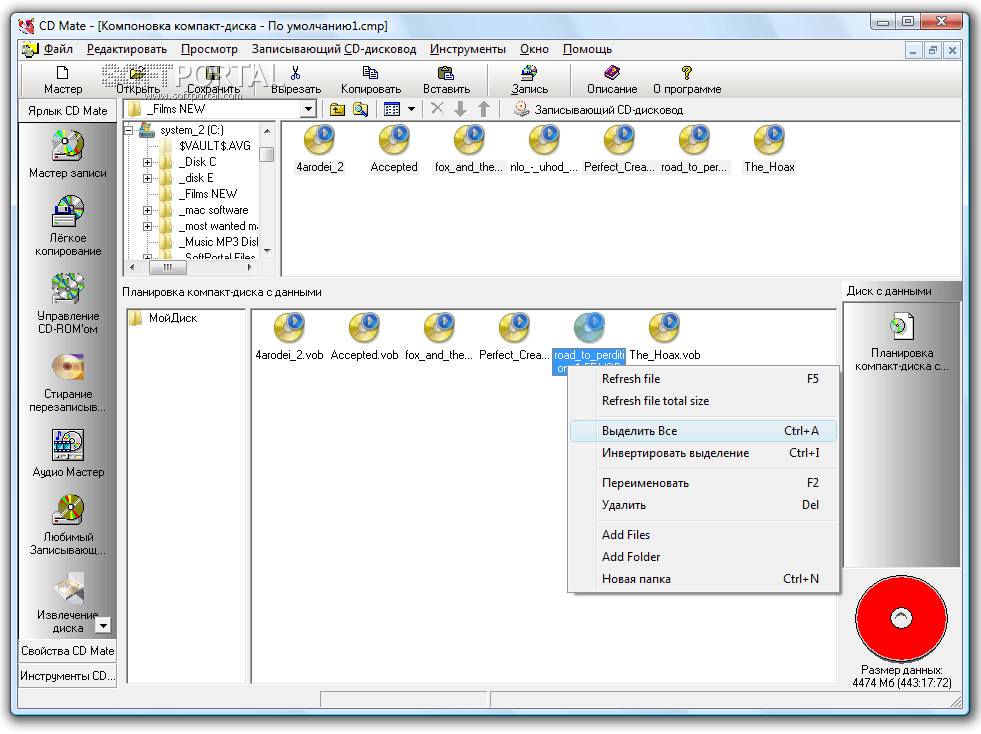
Task: Select the Accepted file in browser
Action: pyautogui.click(x=394, y=150)
